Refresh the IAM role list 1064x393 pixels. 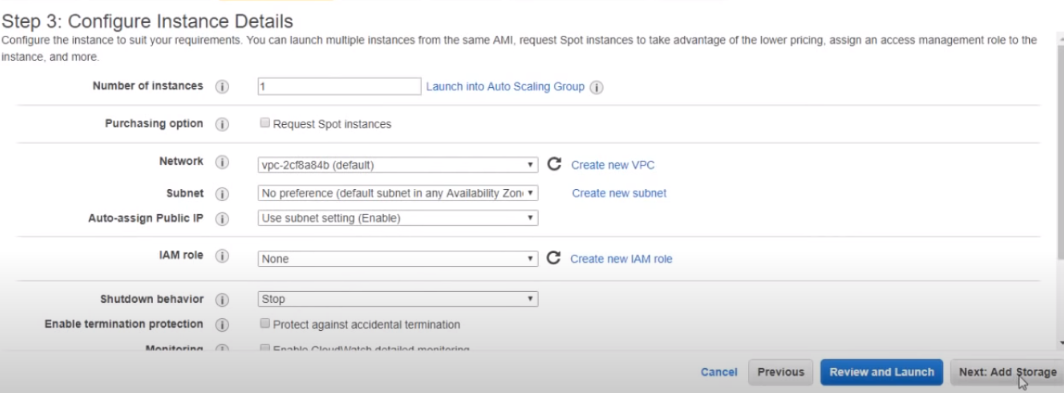(554, 258)
